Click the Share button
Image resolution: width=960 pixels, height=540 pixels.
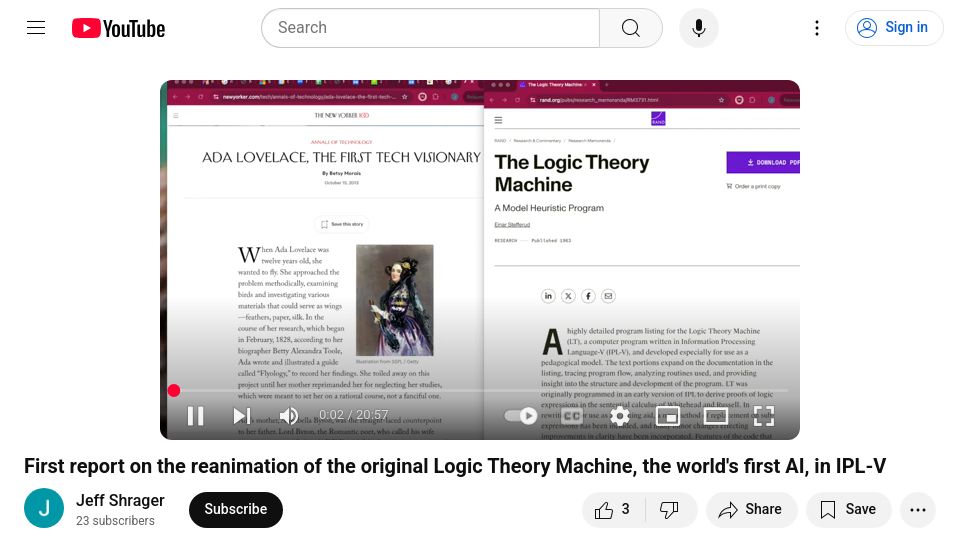pos(752,509)
